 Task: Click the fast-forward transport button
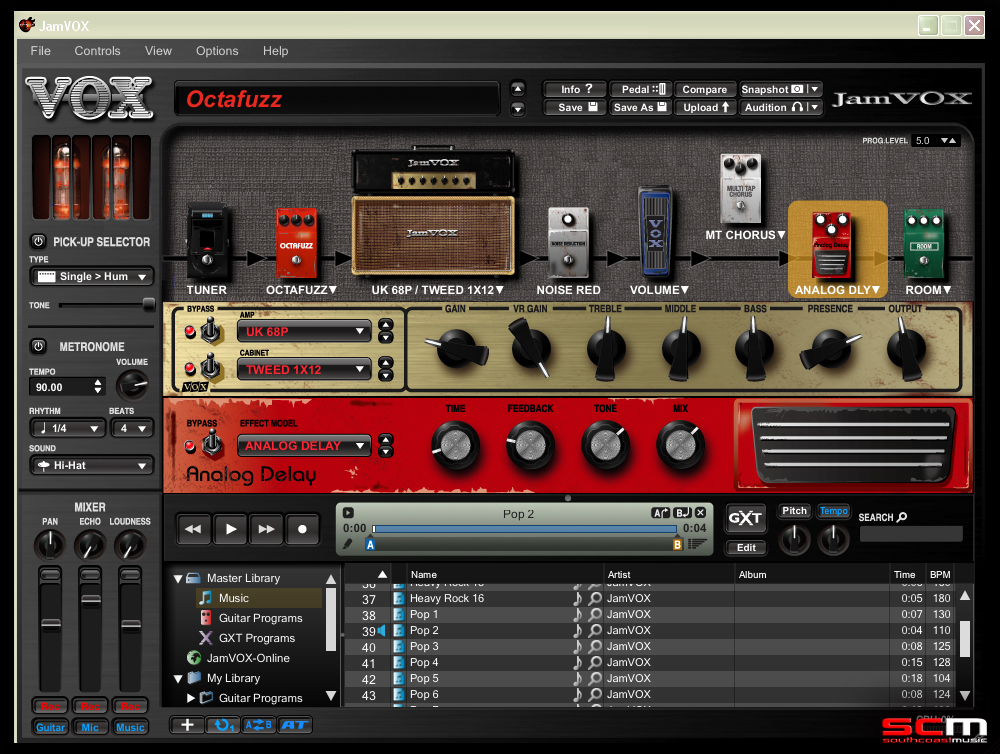coord(267,529)
